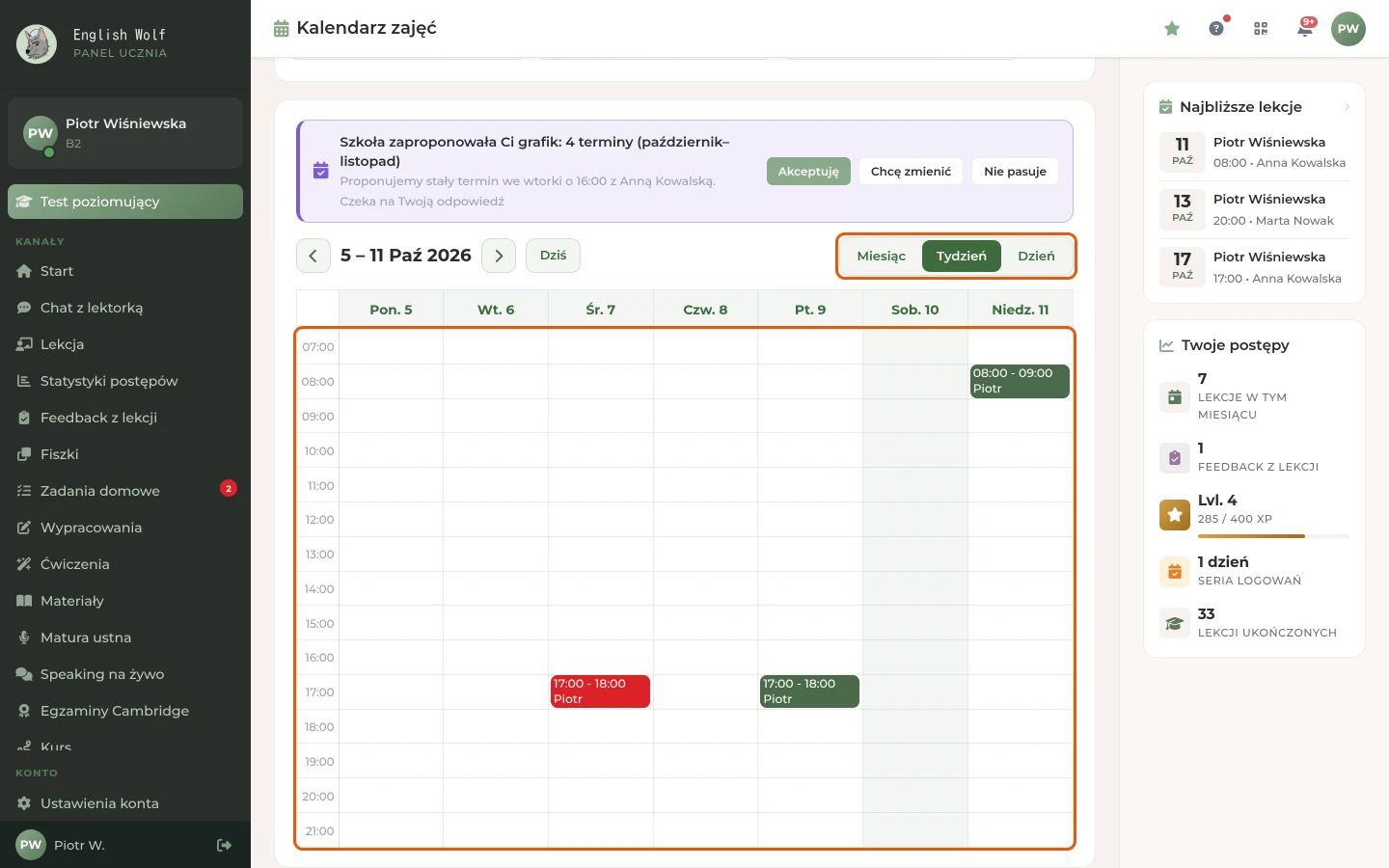Click the Fiszki sidebar icon
Image resolution: width=1389 pixels, height=868 pixels.
point(24,454)
